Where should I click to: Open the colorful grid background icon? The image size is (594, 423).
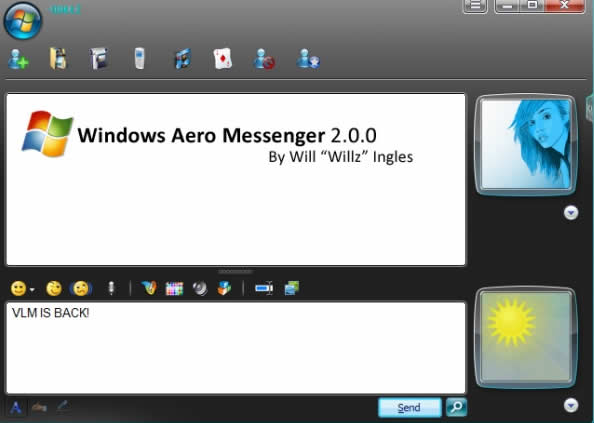pos(174,289)
